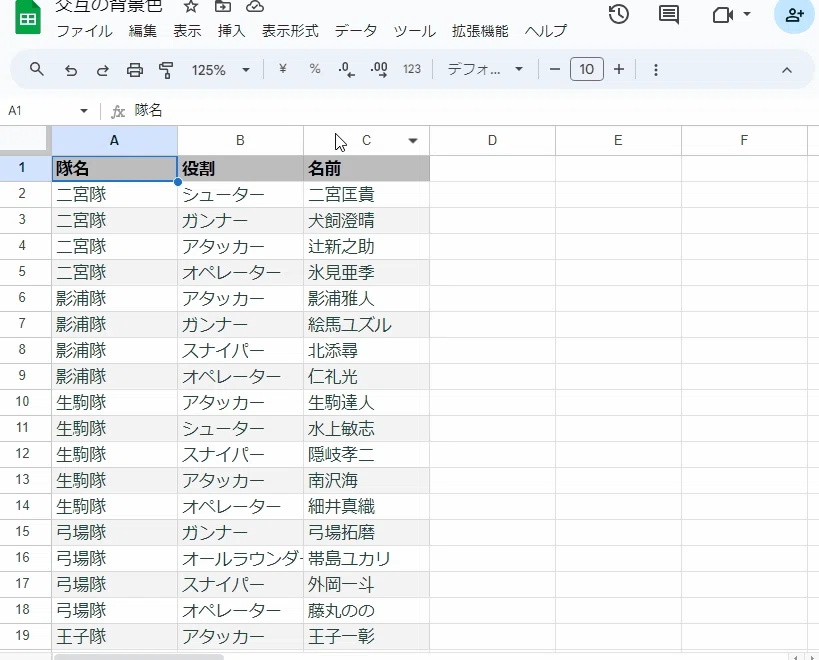Select cell 二宮匡貴
Screen dimensions: 819x660
366,195
